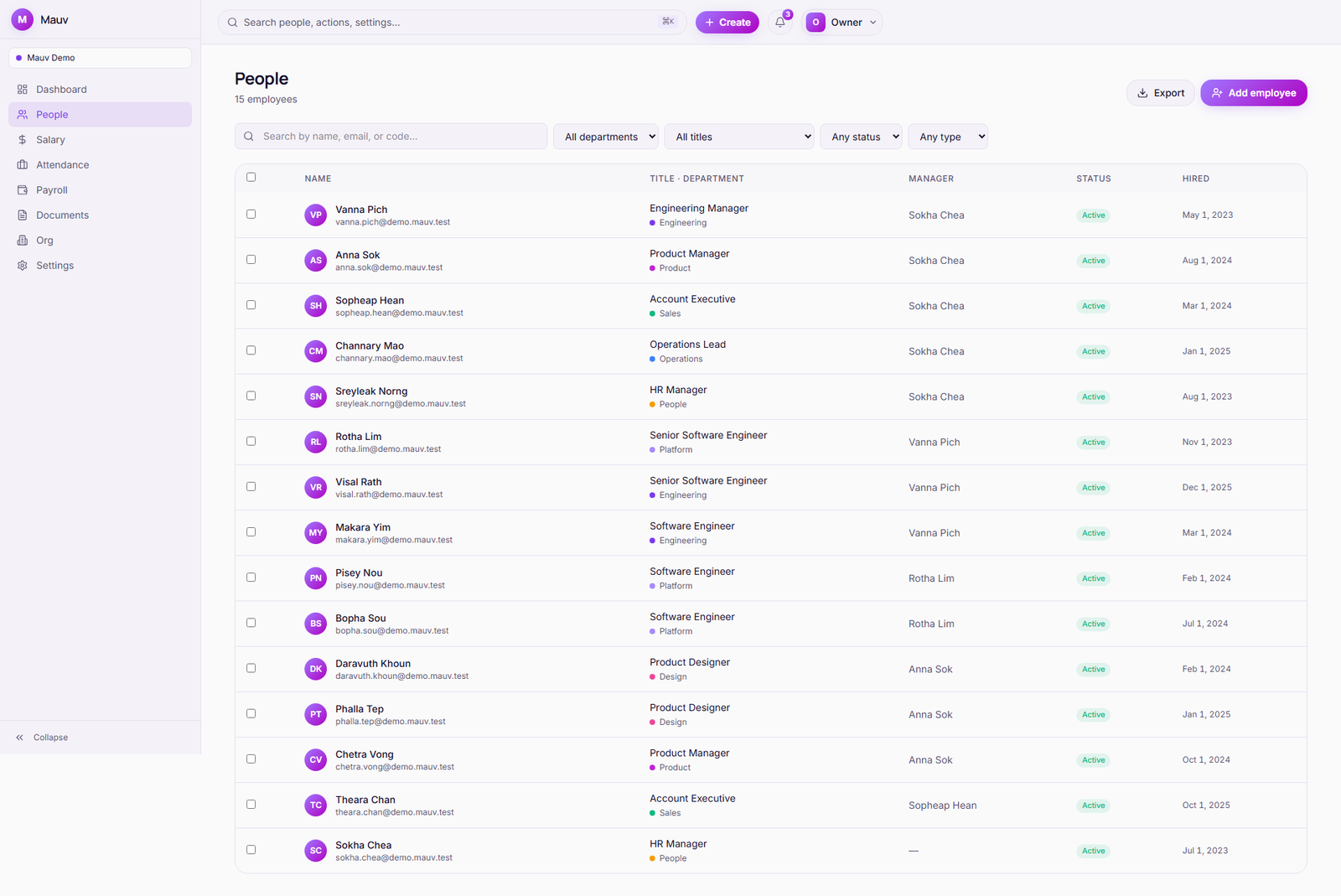The image size is (1341, 896).
Task: Click the AS avatar for Anna Sok
Action: [x=316, y=261]
